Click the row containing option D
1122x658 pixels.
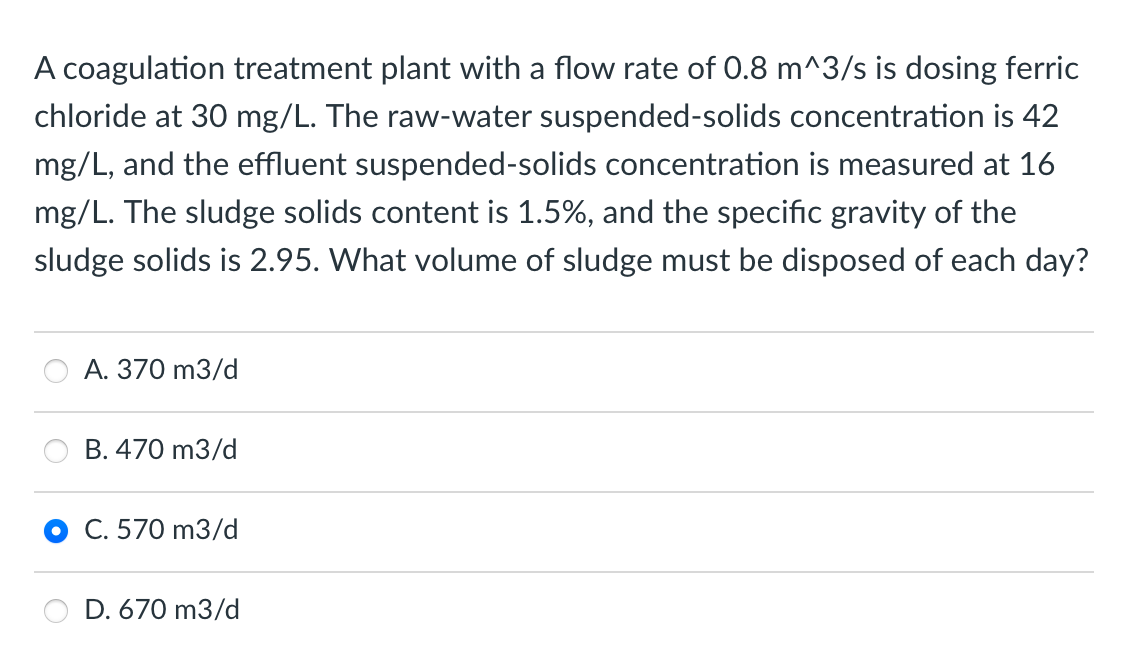click(x=560, y=610)
